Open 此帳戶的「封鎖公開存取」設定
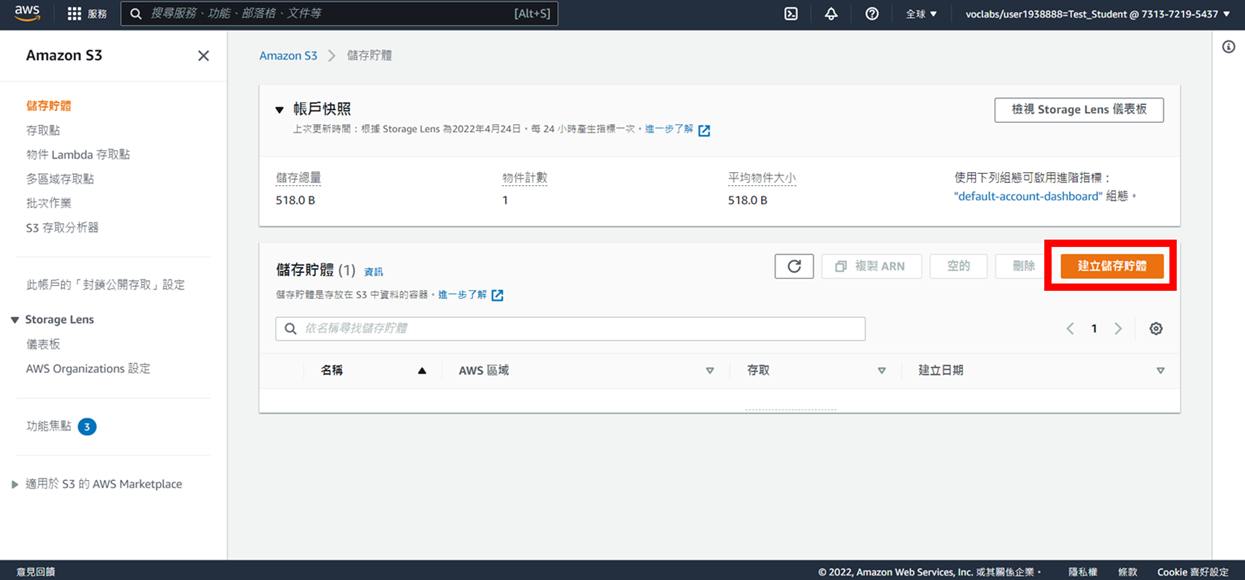1245x580 pixels. click(x=106, y=285)
